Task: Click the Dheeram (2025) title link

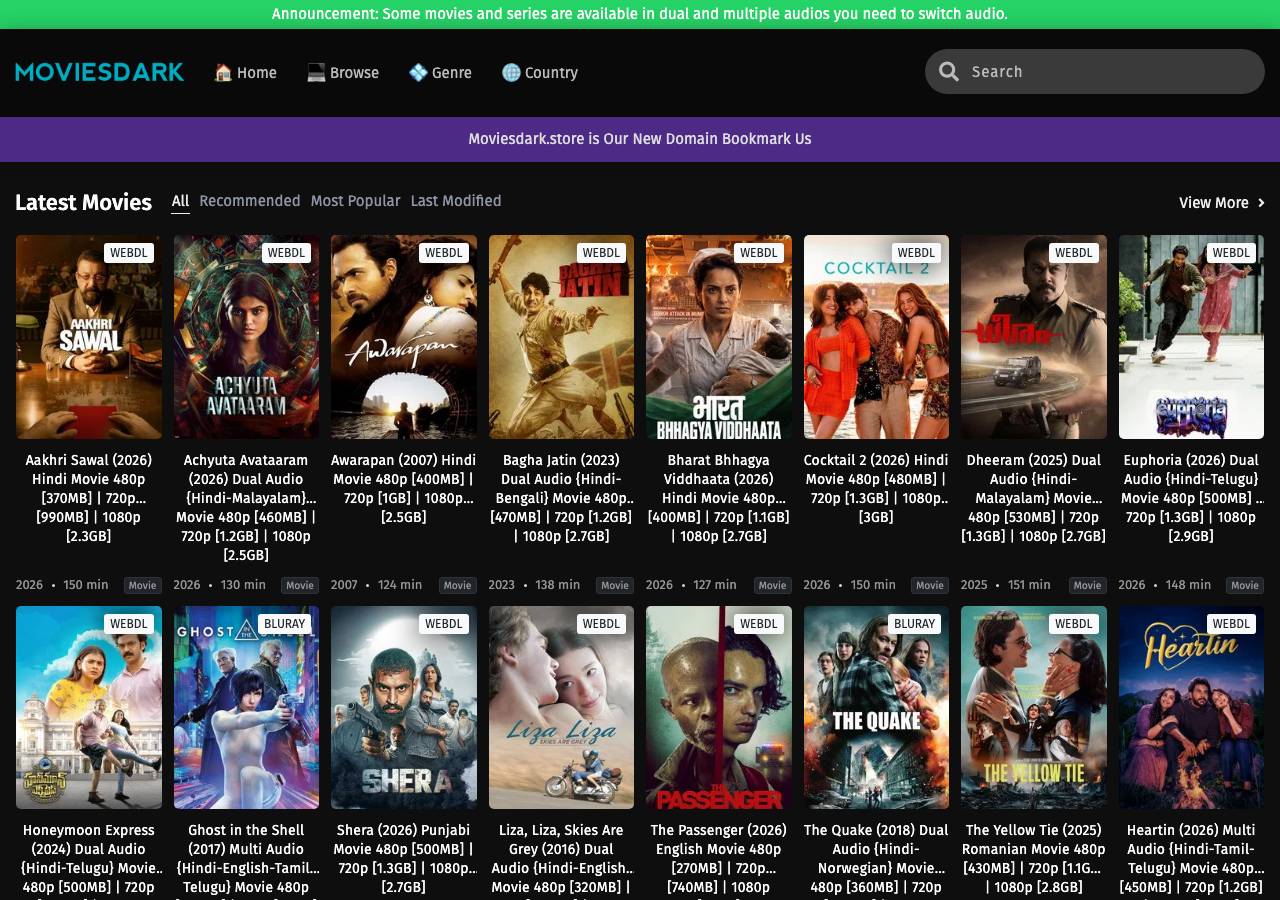Action: 1034,498
